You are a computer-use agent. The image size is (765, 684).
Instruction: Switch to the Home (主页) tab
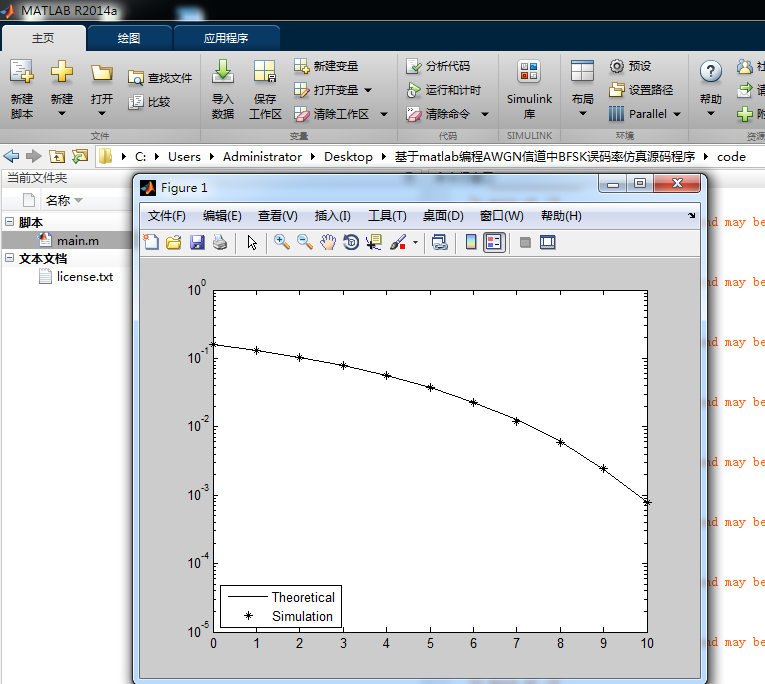click(x=43, y=38)
